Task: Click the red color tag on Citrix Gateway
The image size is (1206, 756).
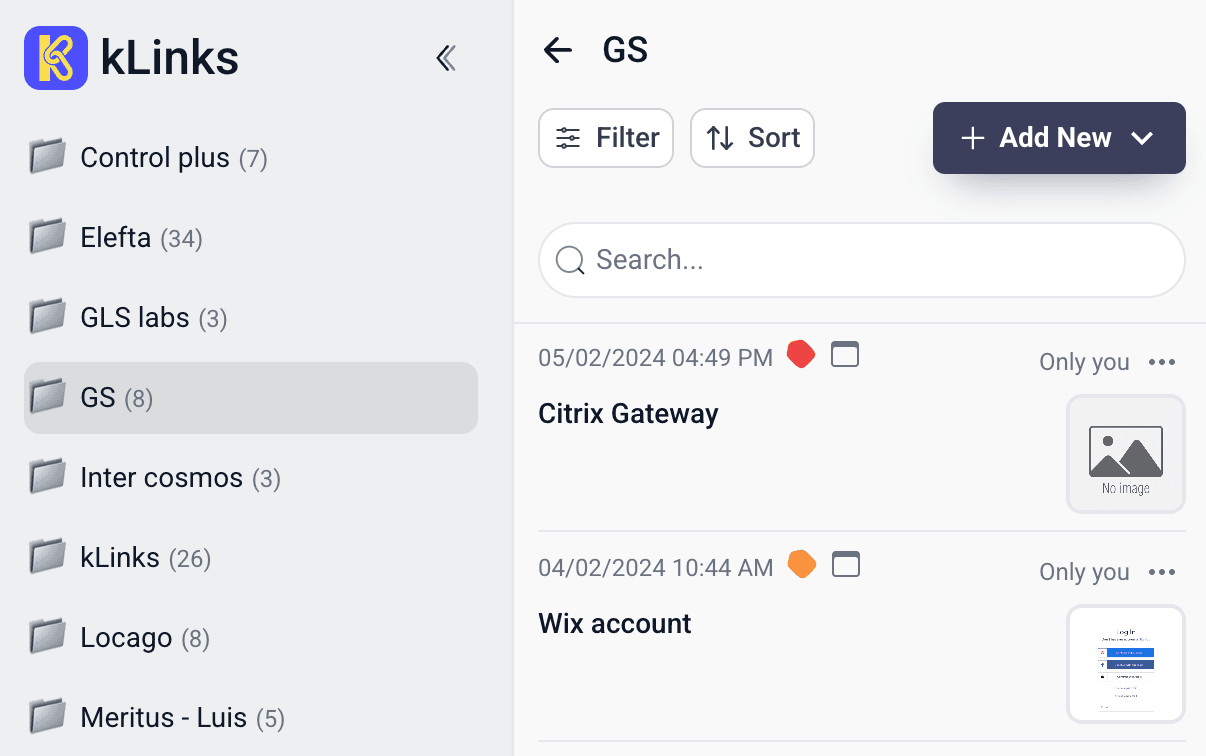Action: (x=801, y=354)
